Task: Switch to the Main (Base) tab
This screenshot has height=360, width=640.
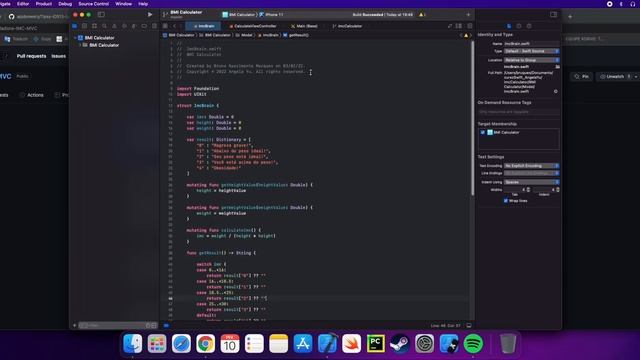Action: [x=304, y=26]
